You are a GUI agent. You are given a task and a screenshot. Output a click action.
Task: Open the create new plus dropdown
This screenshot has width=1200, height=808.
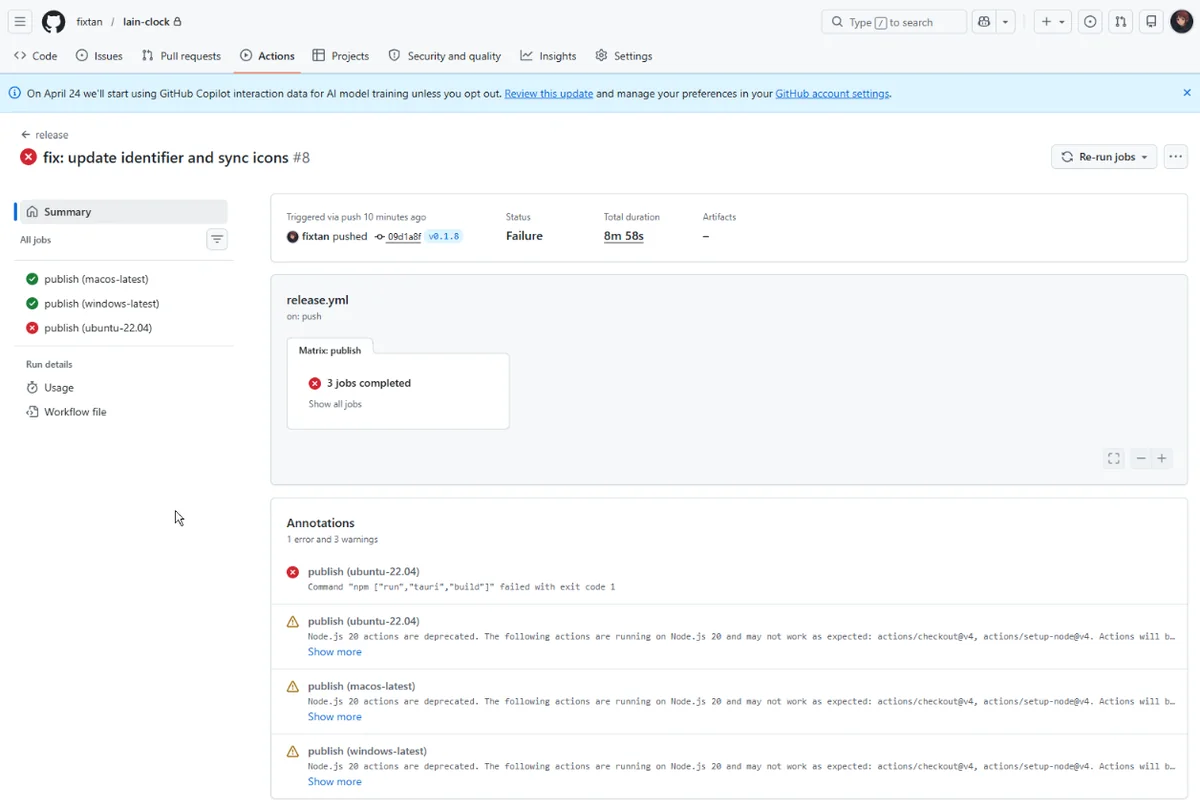[x=1052, y=22]
